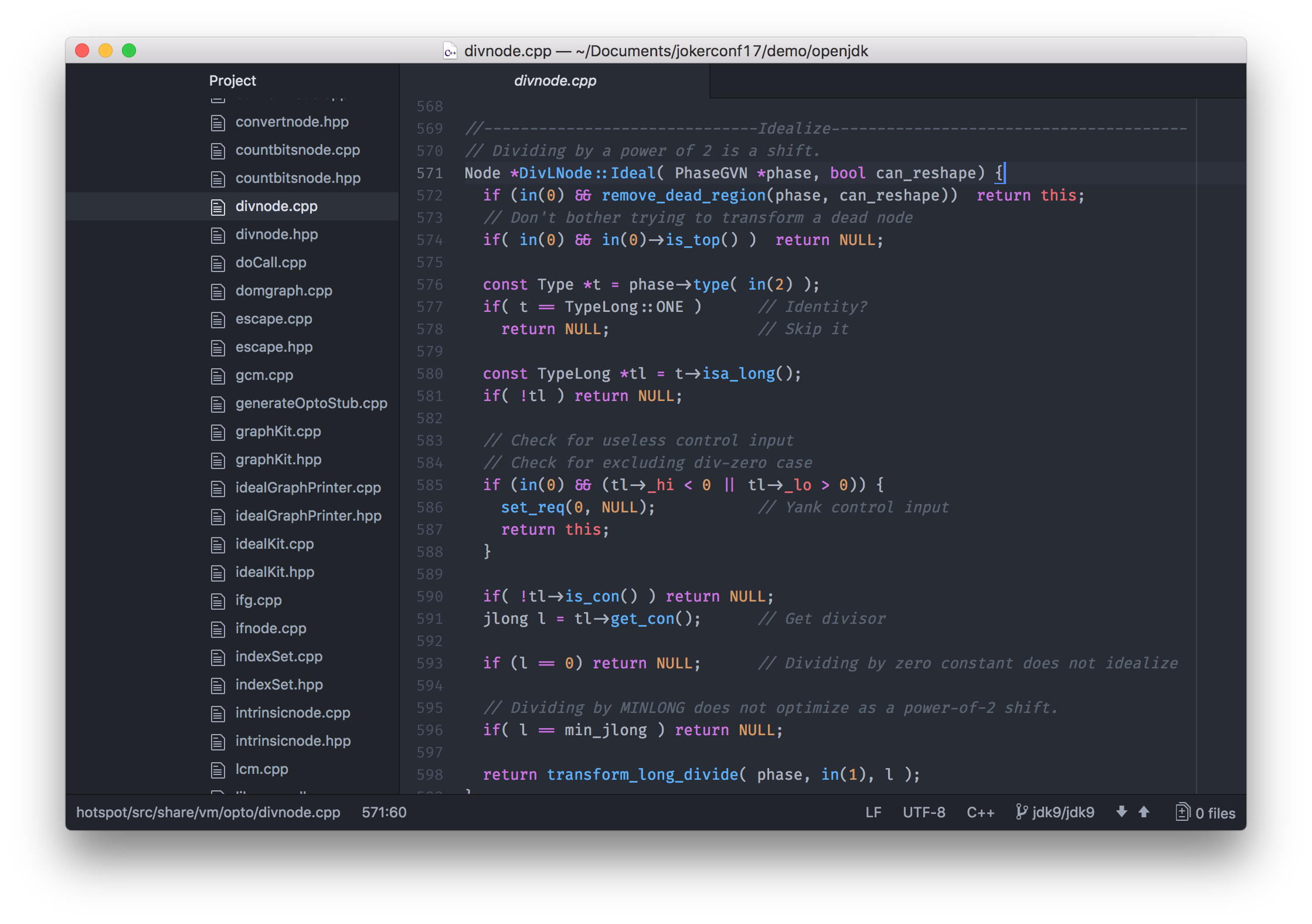1312x924 pixels.
Task: Open encoding selector UTF-8
Action: point(924,812)
